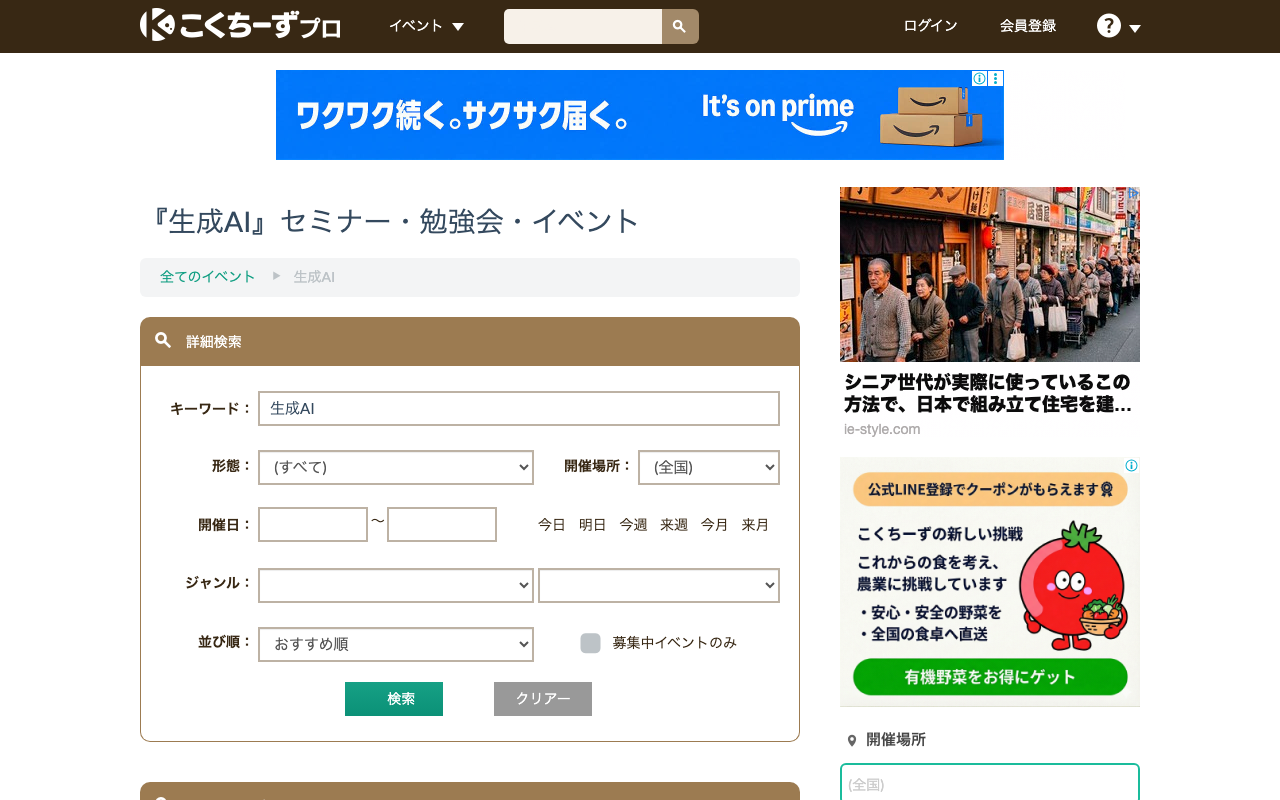Select the 明日 date shortcut

[593, 525]
